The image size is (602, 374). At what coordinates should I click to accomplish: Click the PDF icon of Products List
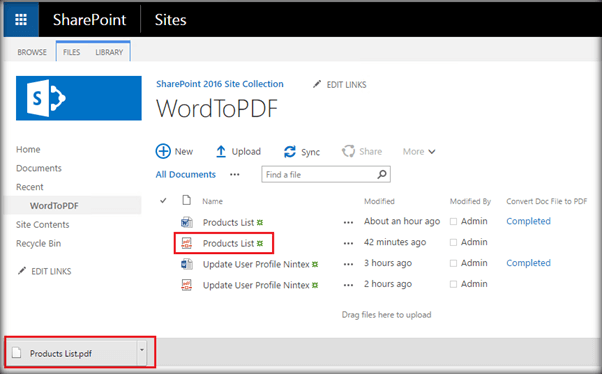(x=187, y=243)
